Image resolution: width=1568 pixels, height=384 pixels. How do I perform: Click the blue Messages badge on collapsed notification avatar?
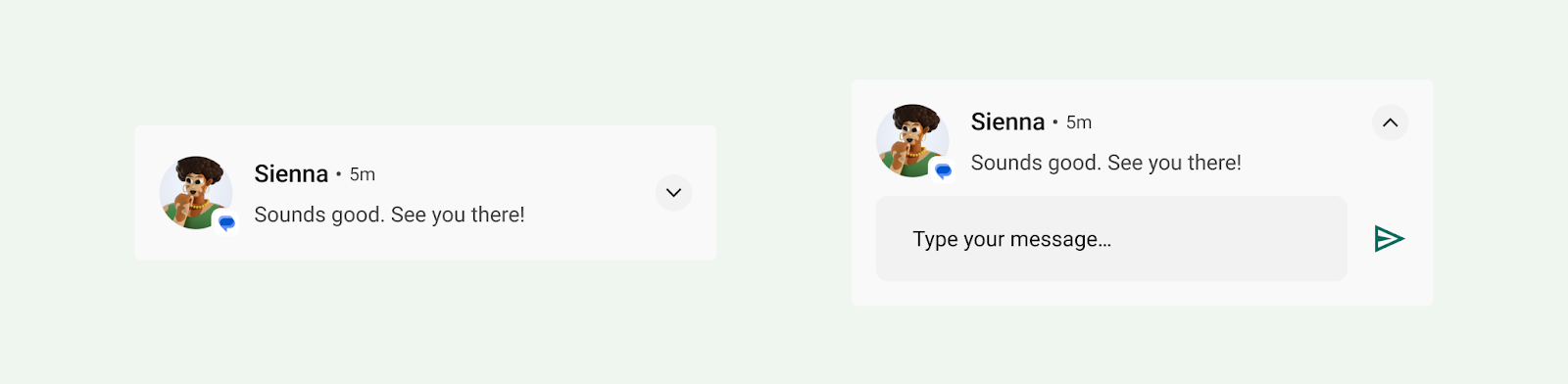point(226,223)
